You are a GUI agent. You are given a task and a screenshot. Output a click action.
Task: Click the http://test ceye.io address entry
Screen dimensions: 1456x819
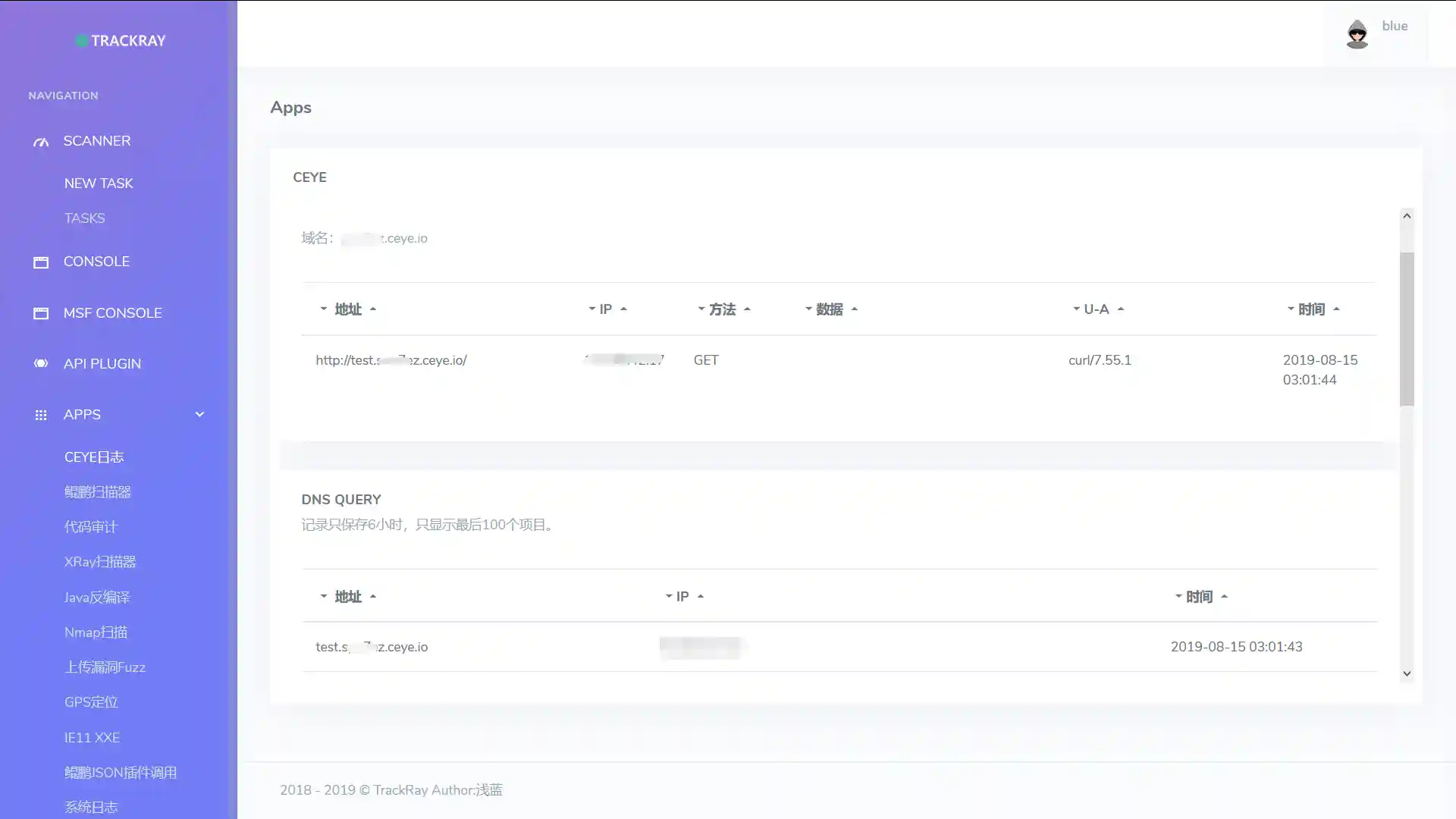click(391, 360)
